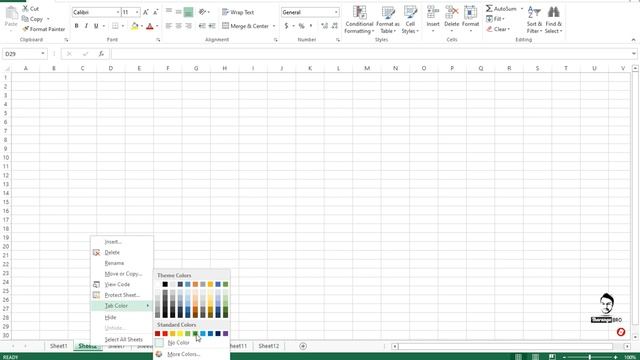640x360 pixels.
Task: Click the Increase Indent icon
Action: point(212,26)
